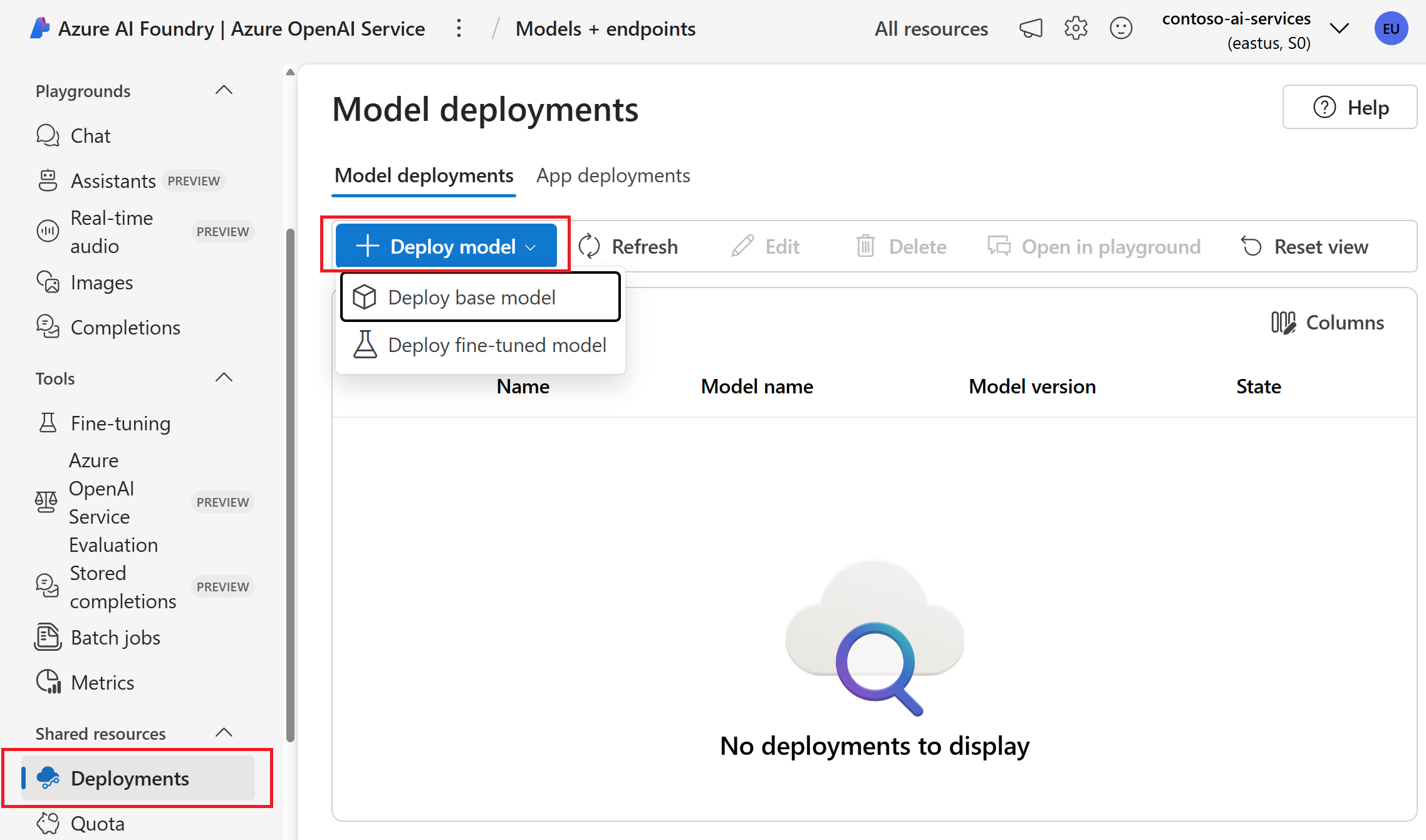Click the announcements megaphone icon
The width and height of the screenshot is (1426, 840).
point(1031,29)
